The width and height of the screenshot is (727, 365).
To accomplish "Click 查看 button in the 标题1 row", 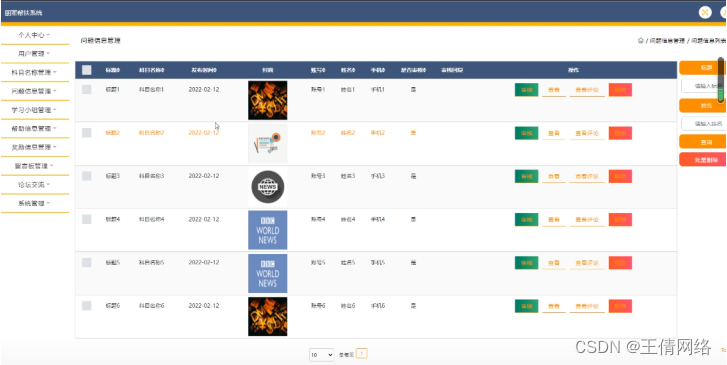I will tap(554, 90).
